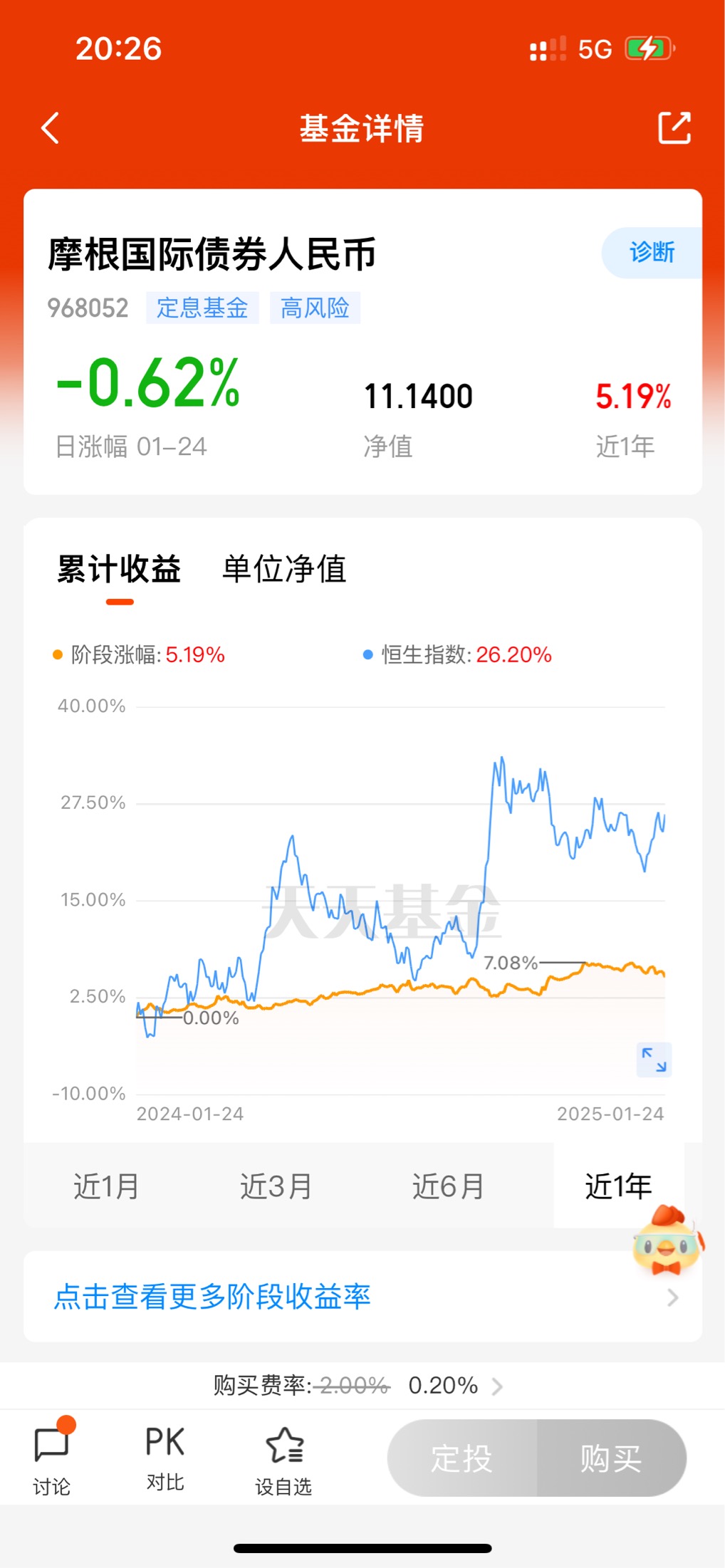Select the 6-month period
Screen dimensions: 725x1568
(448, 1186)
